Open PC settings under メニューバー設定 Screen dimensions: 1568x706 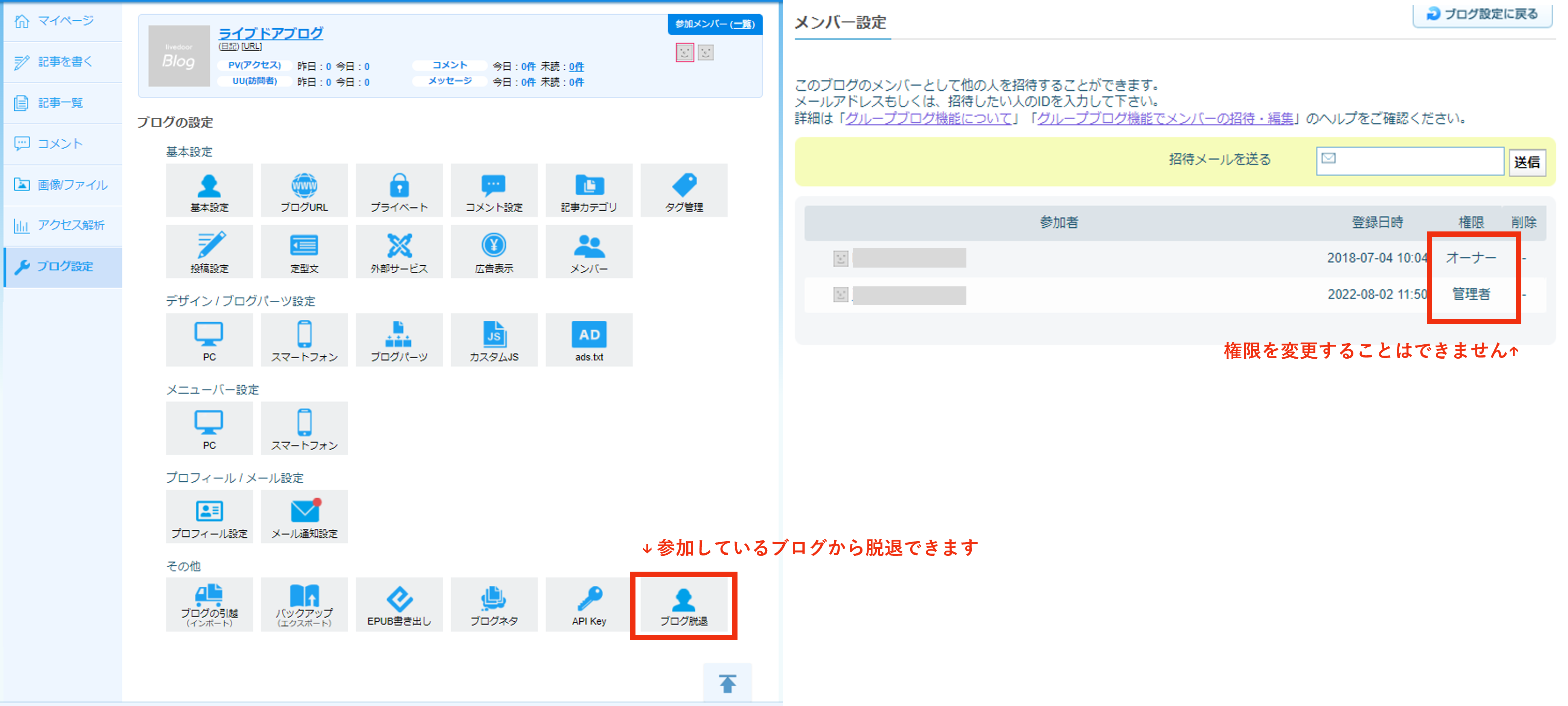point(209,428)
